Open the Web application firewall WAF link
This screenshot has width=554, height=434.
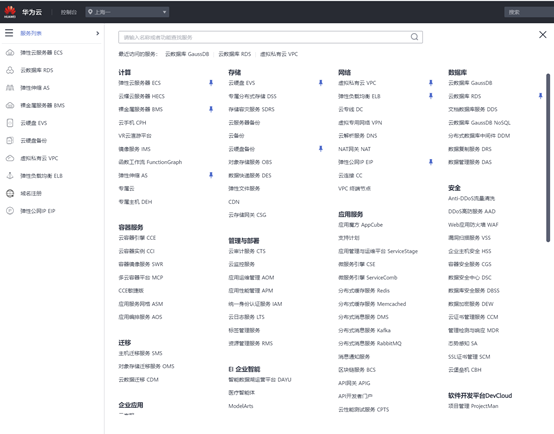(x=473, y=225)
